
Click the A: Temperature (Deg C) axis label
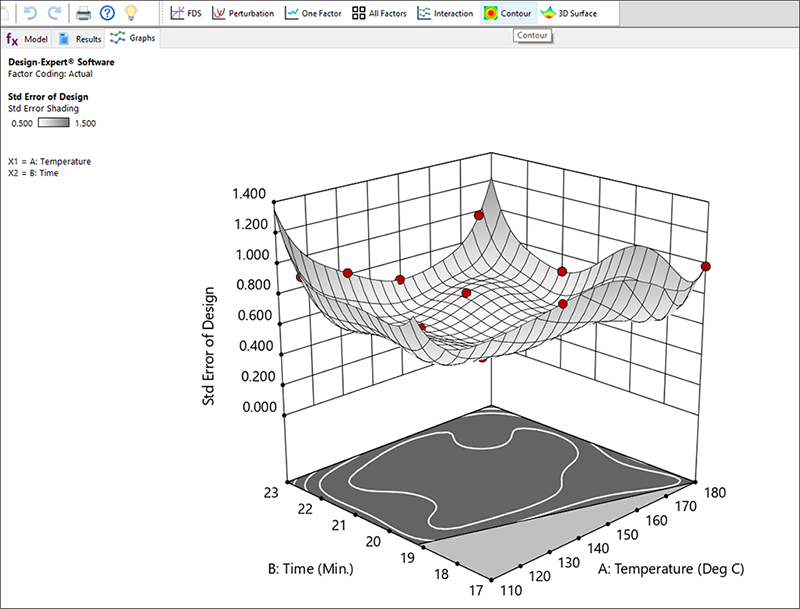pos(671,569)
